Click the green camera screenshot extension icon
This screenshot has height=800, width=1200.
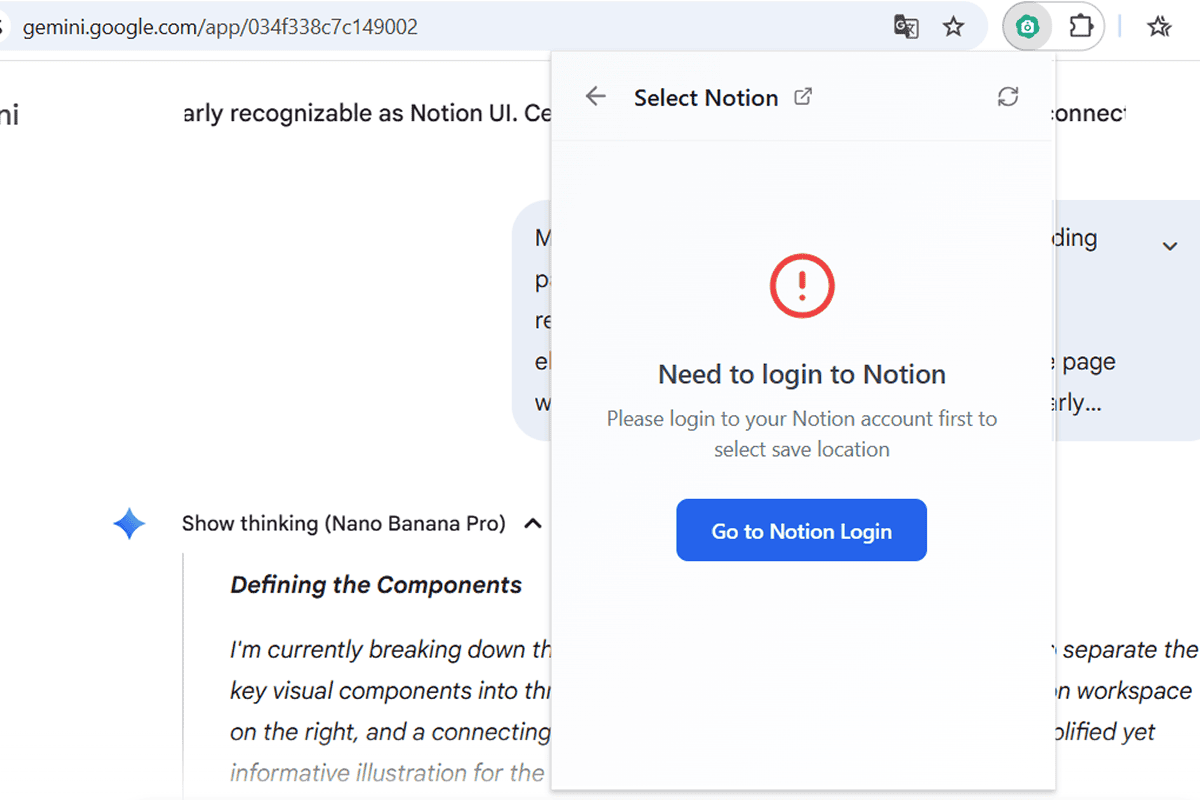tap(1026, 27)
